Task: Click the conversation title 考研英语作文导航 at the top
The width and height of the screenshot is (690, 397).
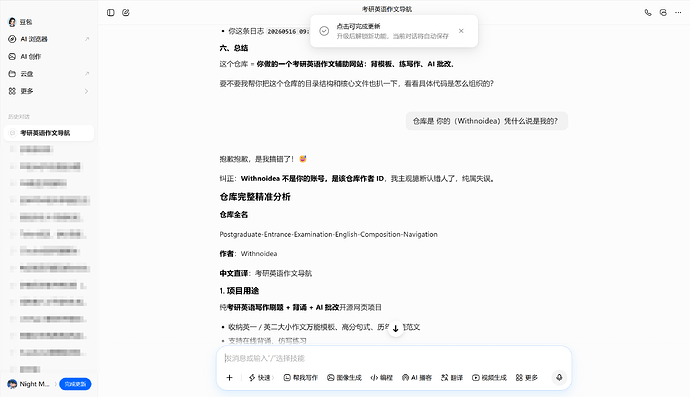Action: pos(387,9)
